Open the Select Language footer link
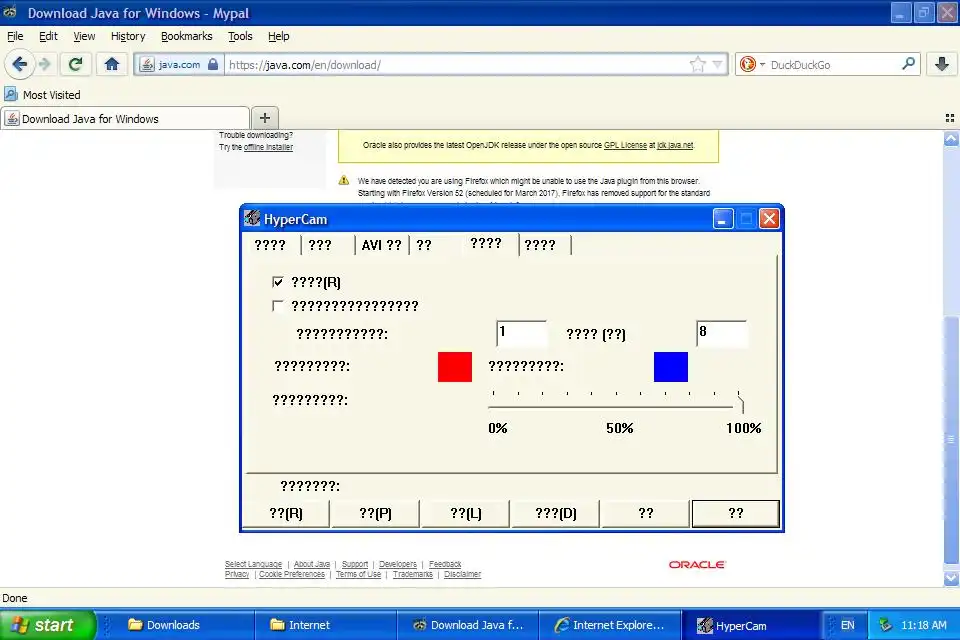Image resolution: width=960 pixels, height=640 pixels. point(253,564)
